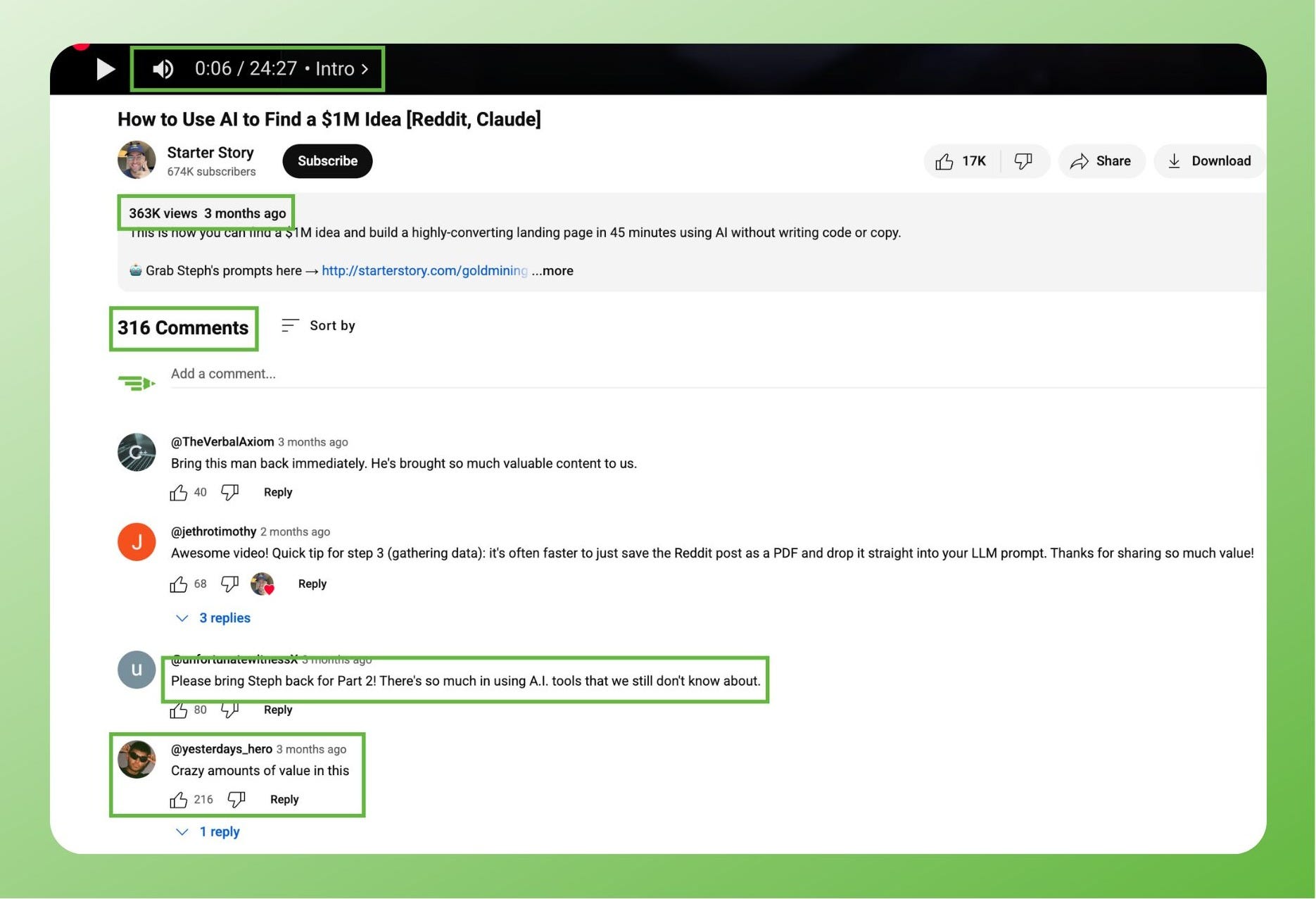The image size is (1316, 899).
Task: Open @TheVerbalAxiom username link
Action: (222, 441)
